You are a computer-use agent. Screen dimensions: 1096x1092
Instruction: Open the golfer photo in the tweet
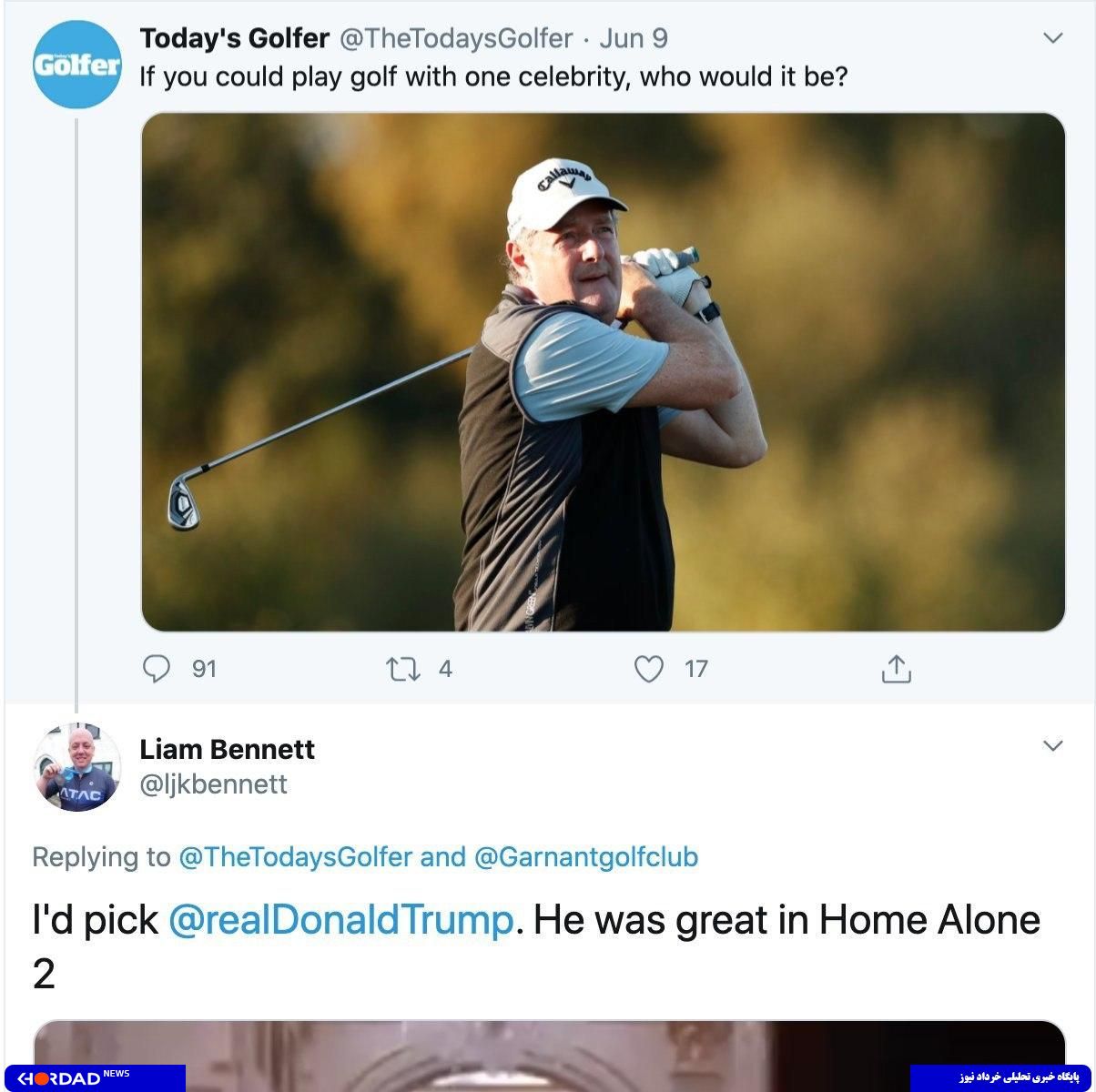pyautogui.click(x=603, y=371)
